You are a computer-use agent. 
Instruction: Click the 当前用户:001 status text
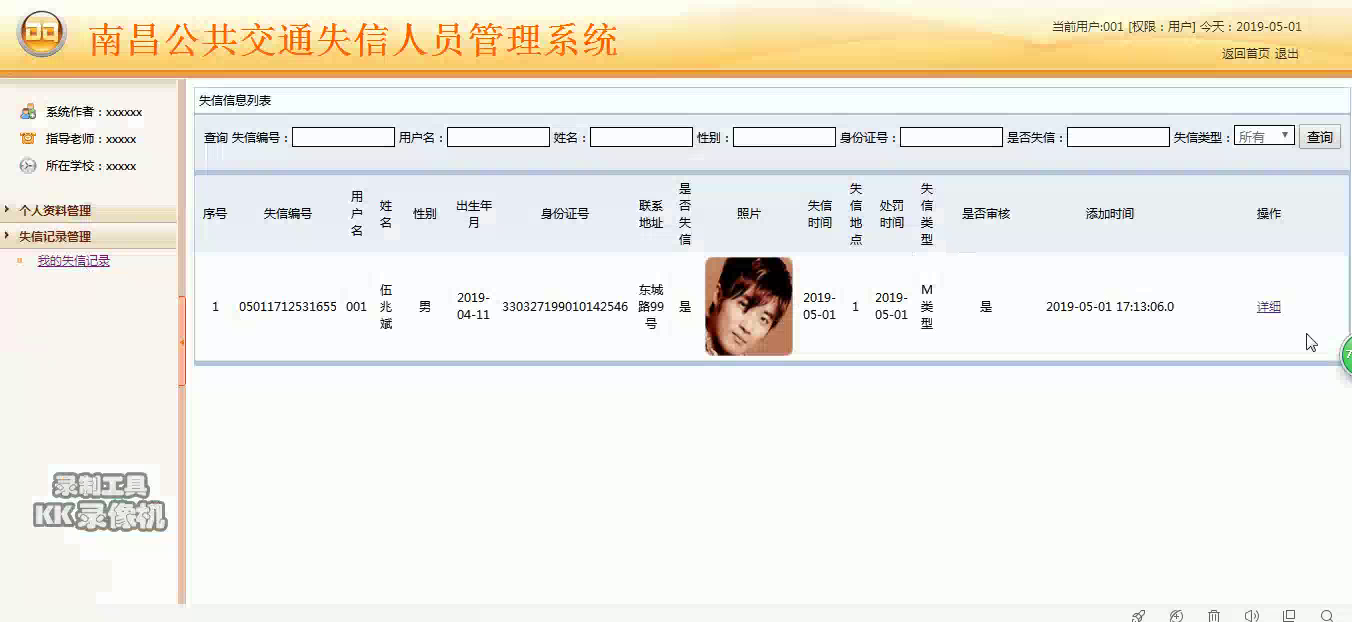click(x=1088, y=27)
